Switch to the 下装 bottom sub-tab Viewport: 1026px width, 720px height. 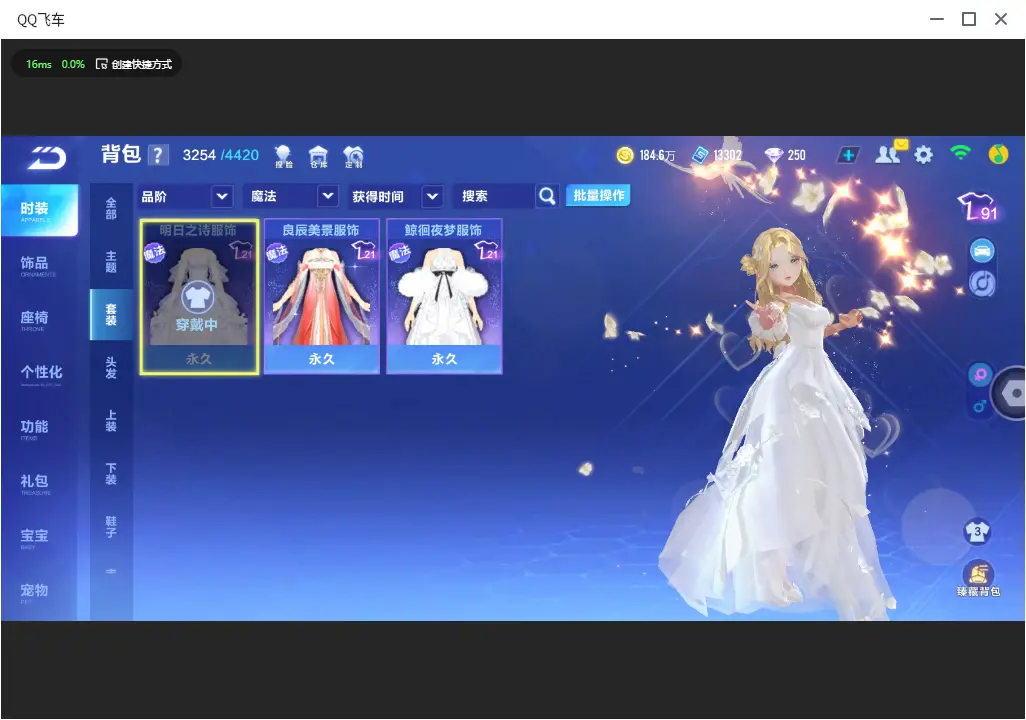click(x=111, y=474)
